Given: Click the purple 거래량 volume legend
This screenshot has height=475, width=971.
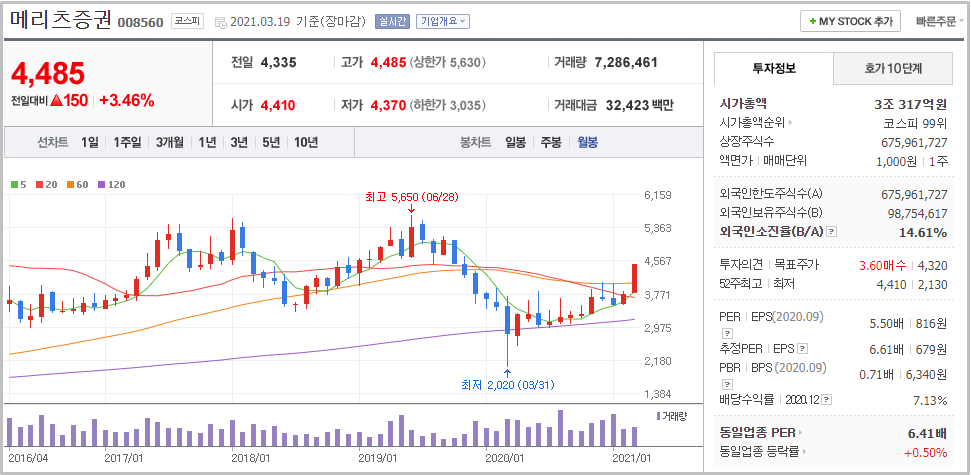Looking at the screenshot, I should (x=673, y=416).
